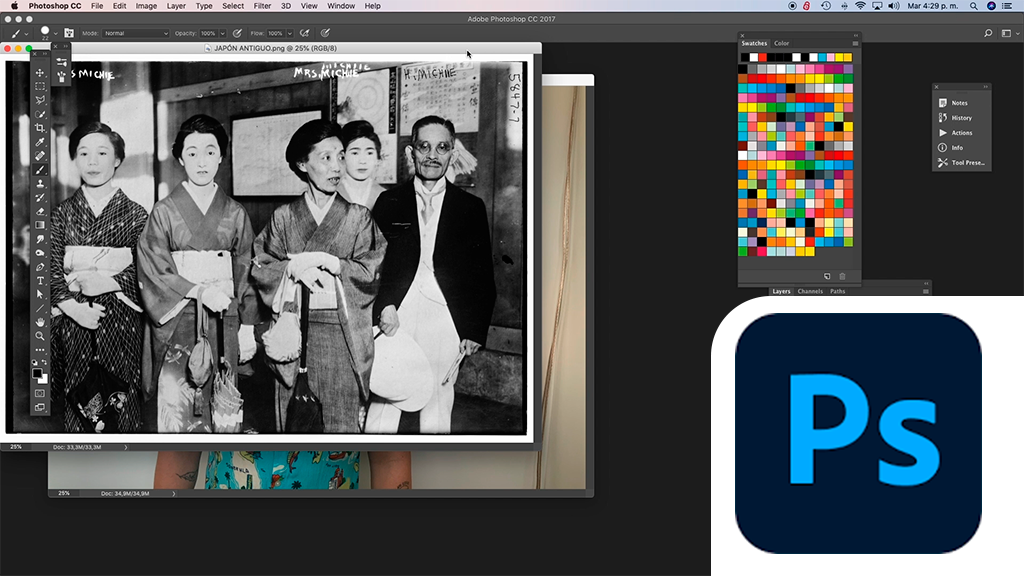Create new swatch in Swatches panel
Screen dimensions: 1024x576
pos(827,276)
